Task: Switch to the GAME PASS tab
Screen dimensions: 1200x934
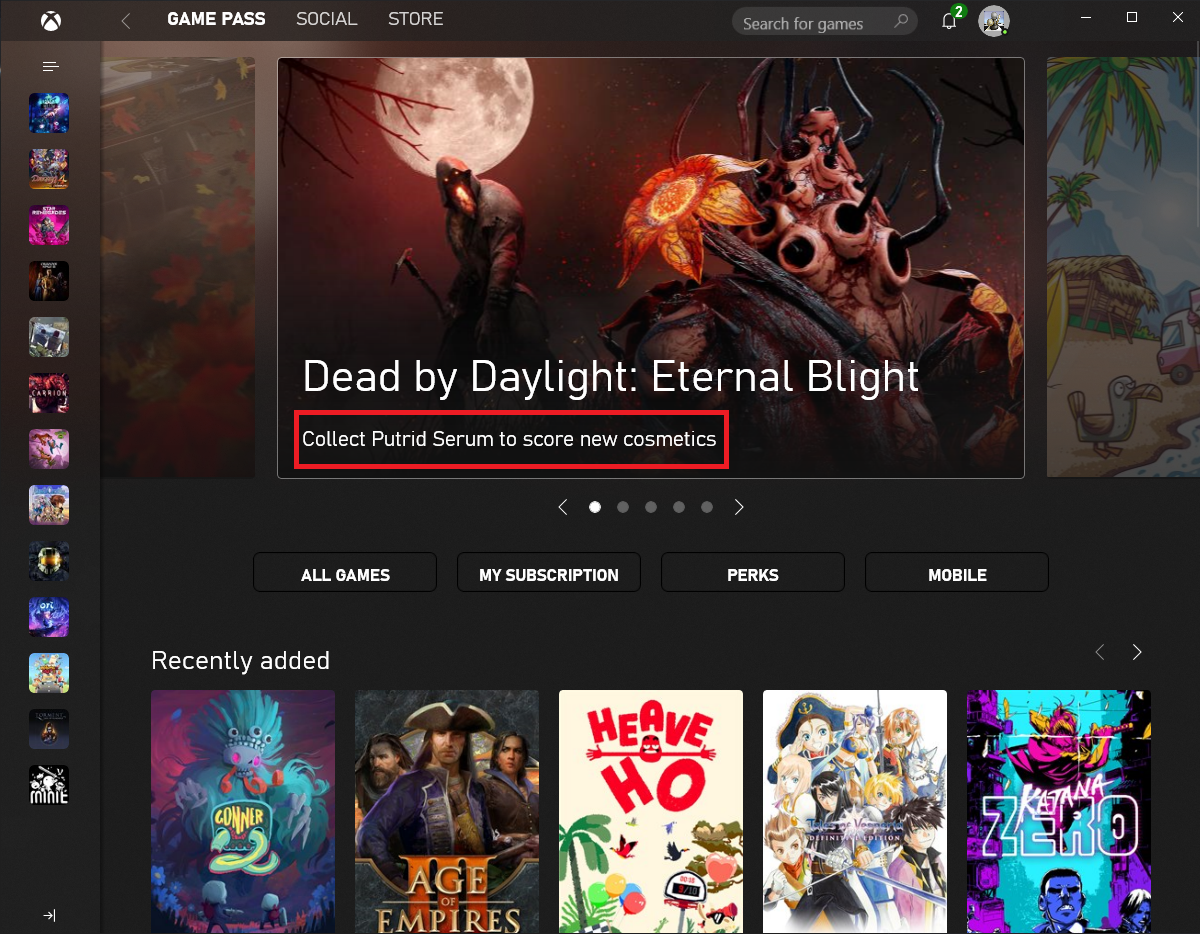Action: click(x=216, y=19)
